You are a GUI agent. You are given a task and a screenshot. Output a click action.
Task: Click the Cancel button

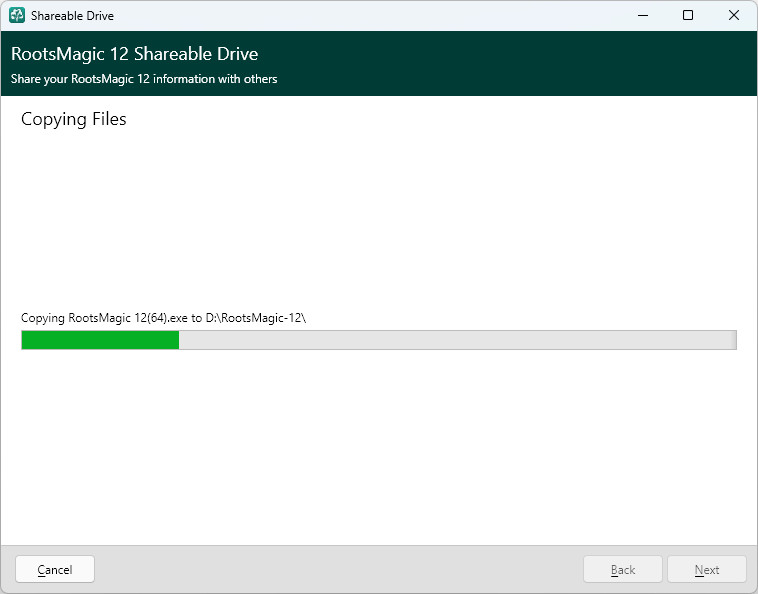pyautogui.click(x=55, y=569)
